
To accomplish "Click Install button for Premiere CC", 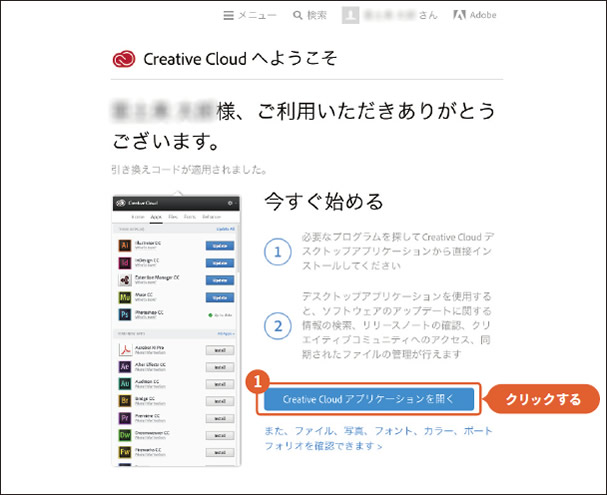I will [x=219, y=418].
